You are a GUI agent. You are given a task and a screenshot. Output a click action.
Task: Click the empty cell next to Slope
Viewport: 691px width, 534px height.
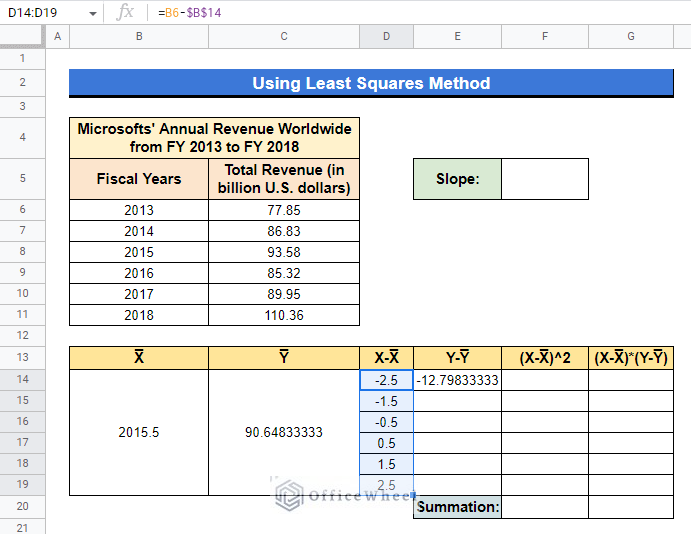[x=545, y=179]
